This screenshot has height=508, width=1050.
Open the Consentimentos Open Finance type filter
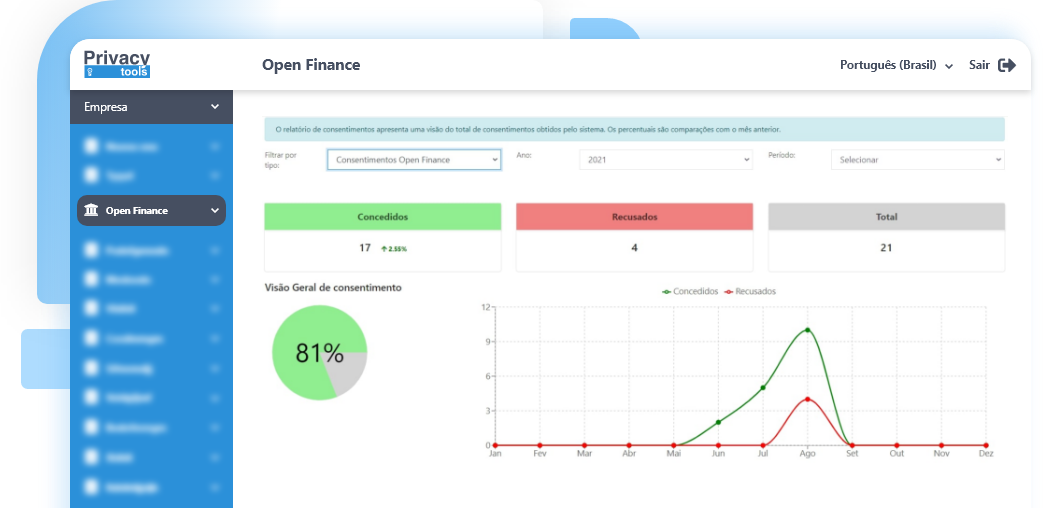(414, 160)
